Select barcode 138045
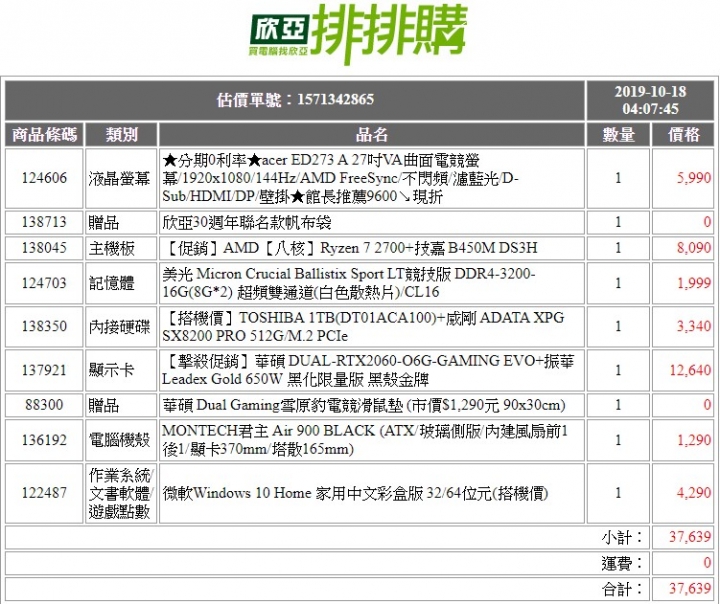The image size is (720, 604). 45,248
